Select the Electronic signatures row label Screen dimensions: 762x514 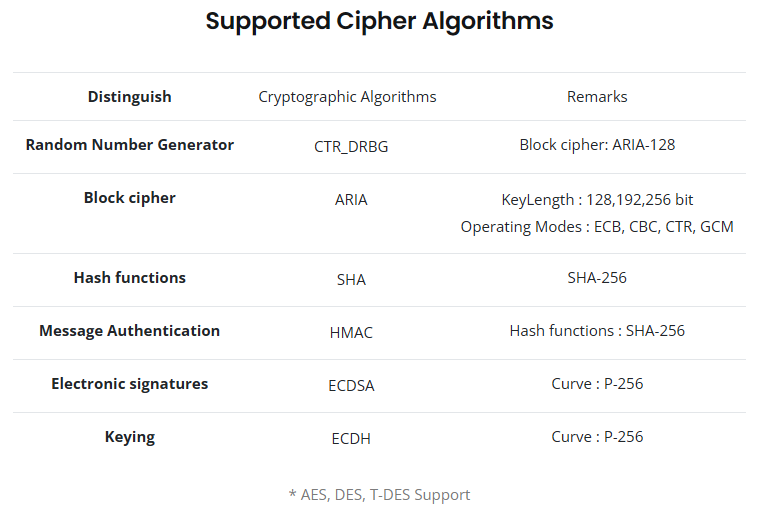[x=129, y=384]
